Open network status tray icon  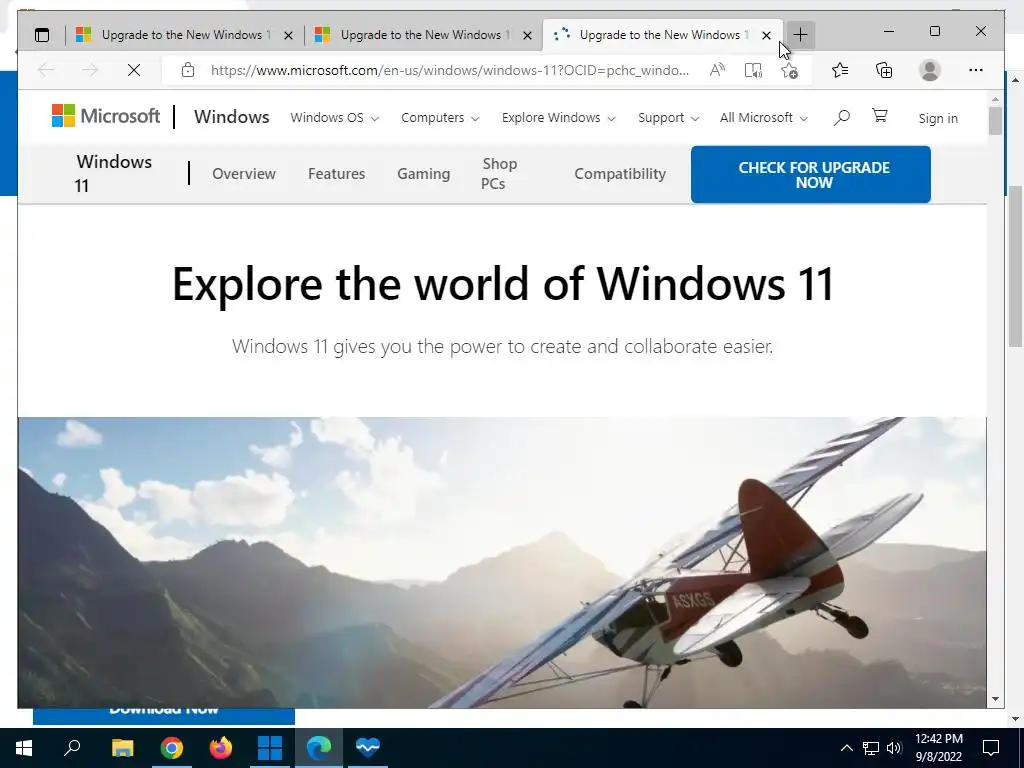(871, 748)
